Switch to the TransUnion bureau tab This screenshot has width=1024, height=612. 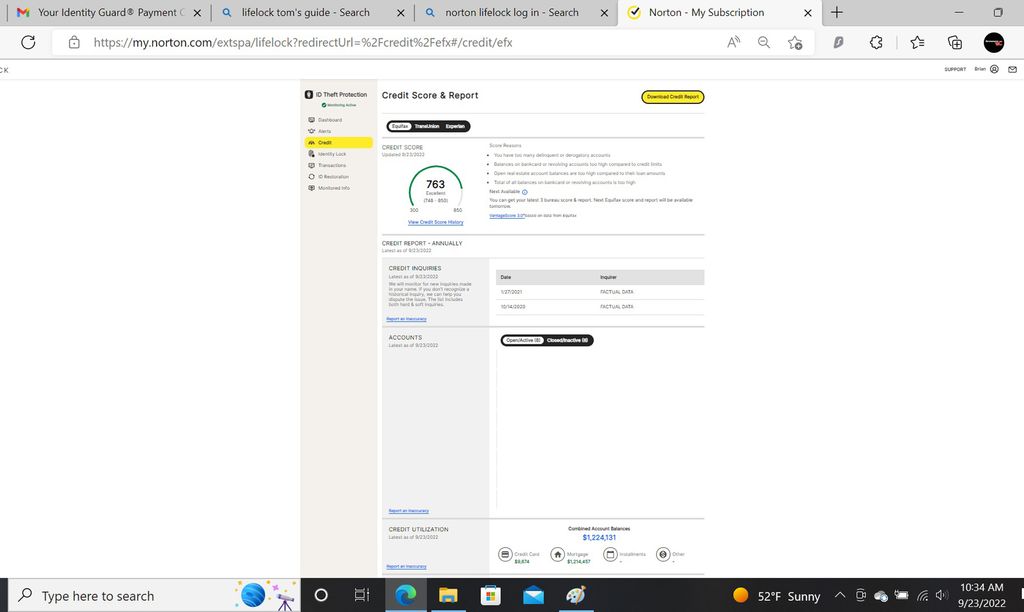pyautogui.click(x=427, y=126)
